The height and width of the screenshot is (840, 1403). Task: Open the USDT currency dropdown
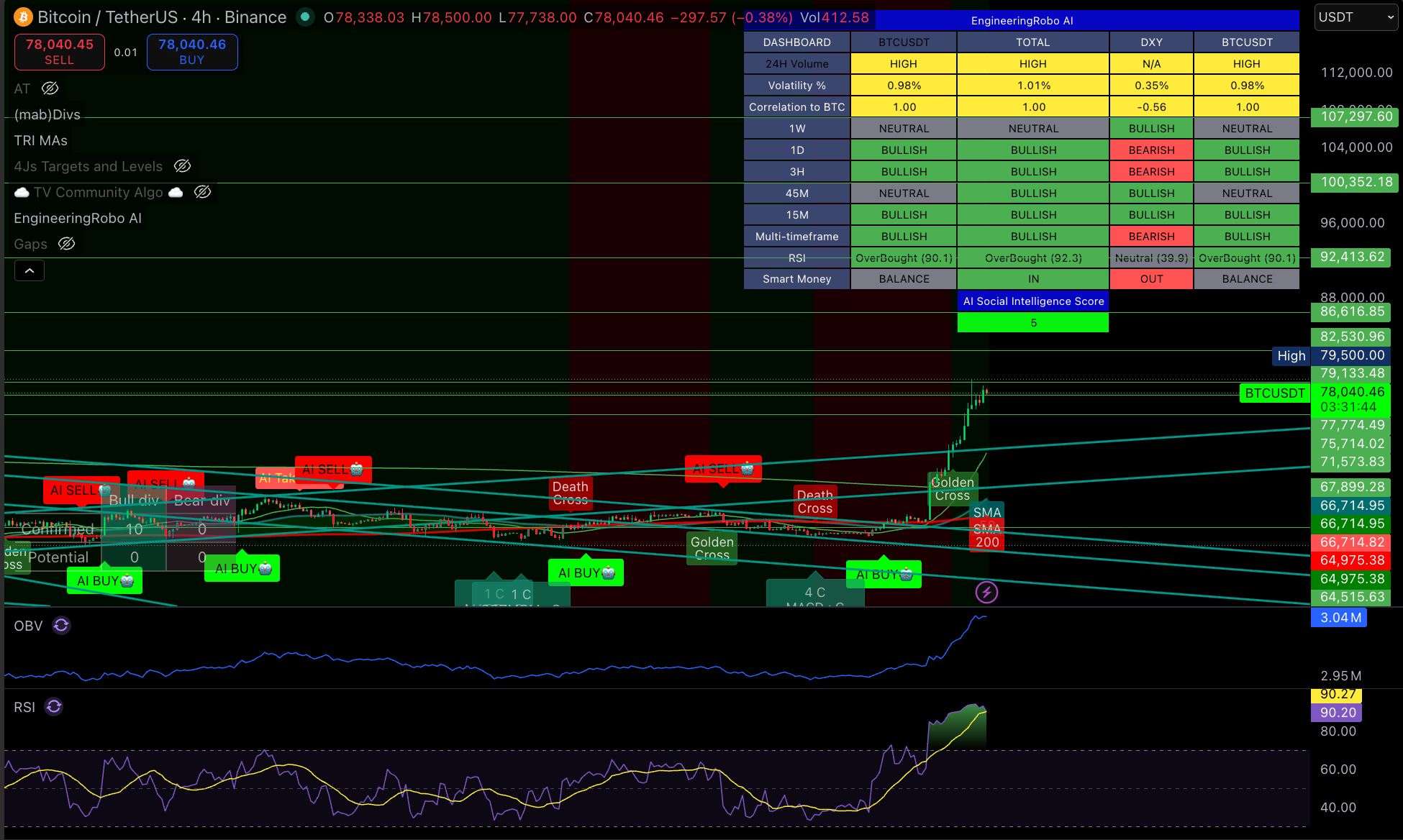coord(1356,17)
